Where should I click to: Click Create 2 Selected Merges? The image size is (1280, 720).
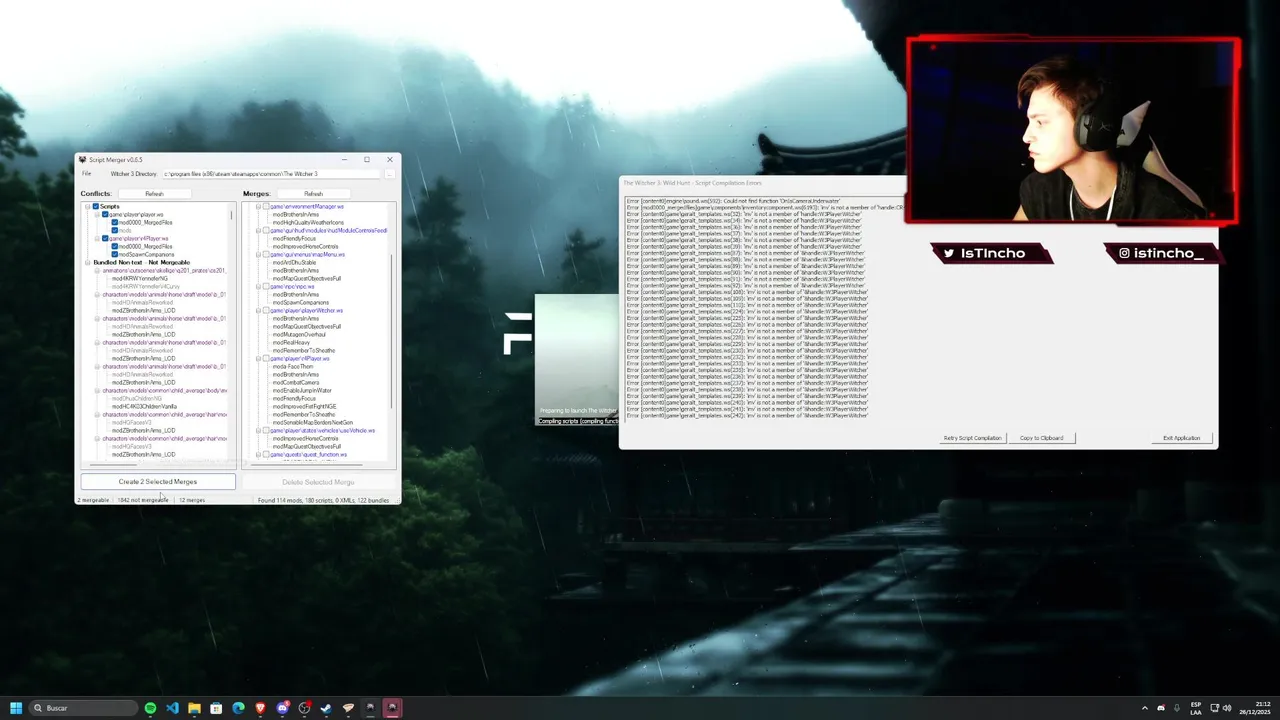[158, 481]
